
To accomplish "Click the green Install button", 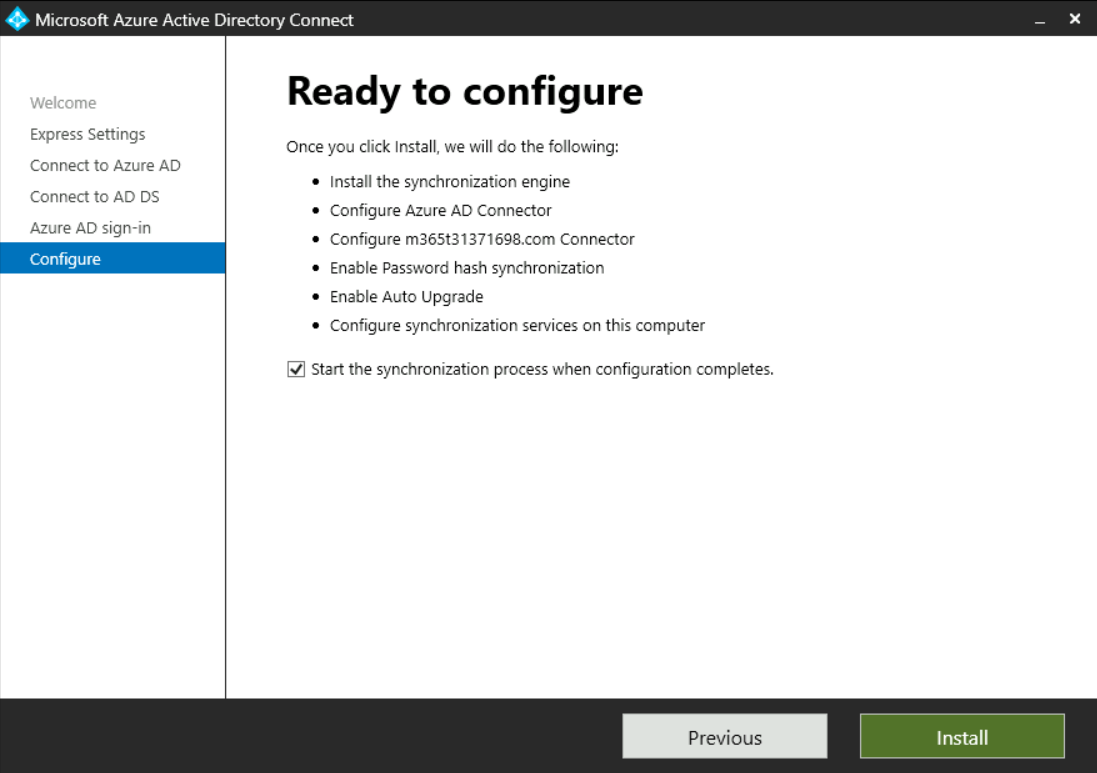I will (961, 737).
